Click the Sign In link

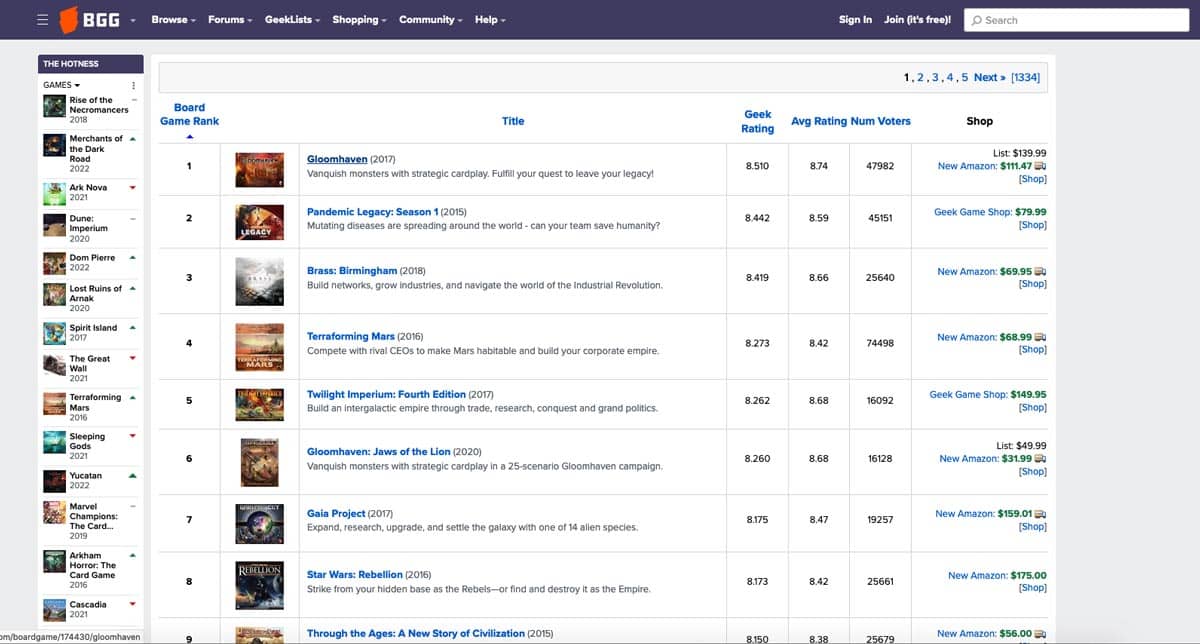click(x=855, y=20)
